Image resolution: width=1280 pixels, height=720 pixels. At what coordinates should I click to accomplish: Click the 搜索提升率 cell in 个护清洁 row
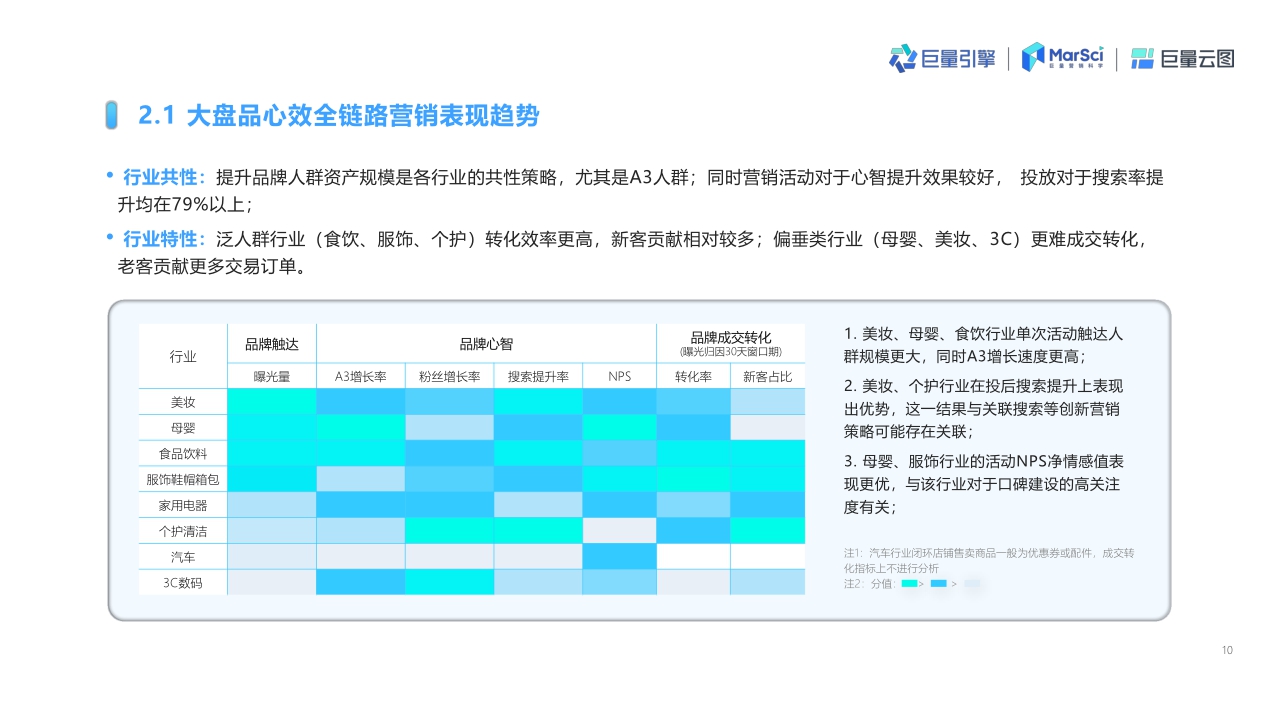[537, 531]
